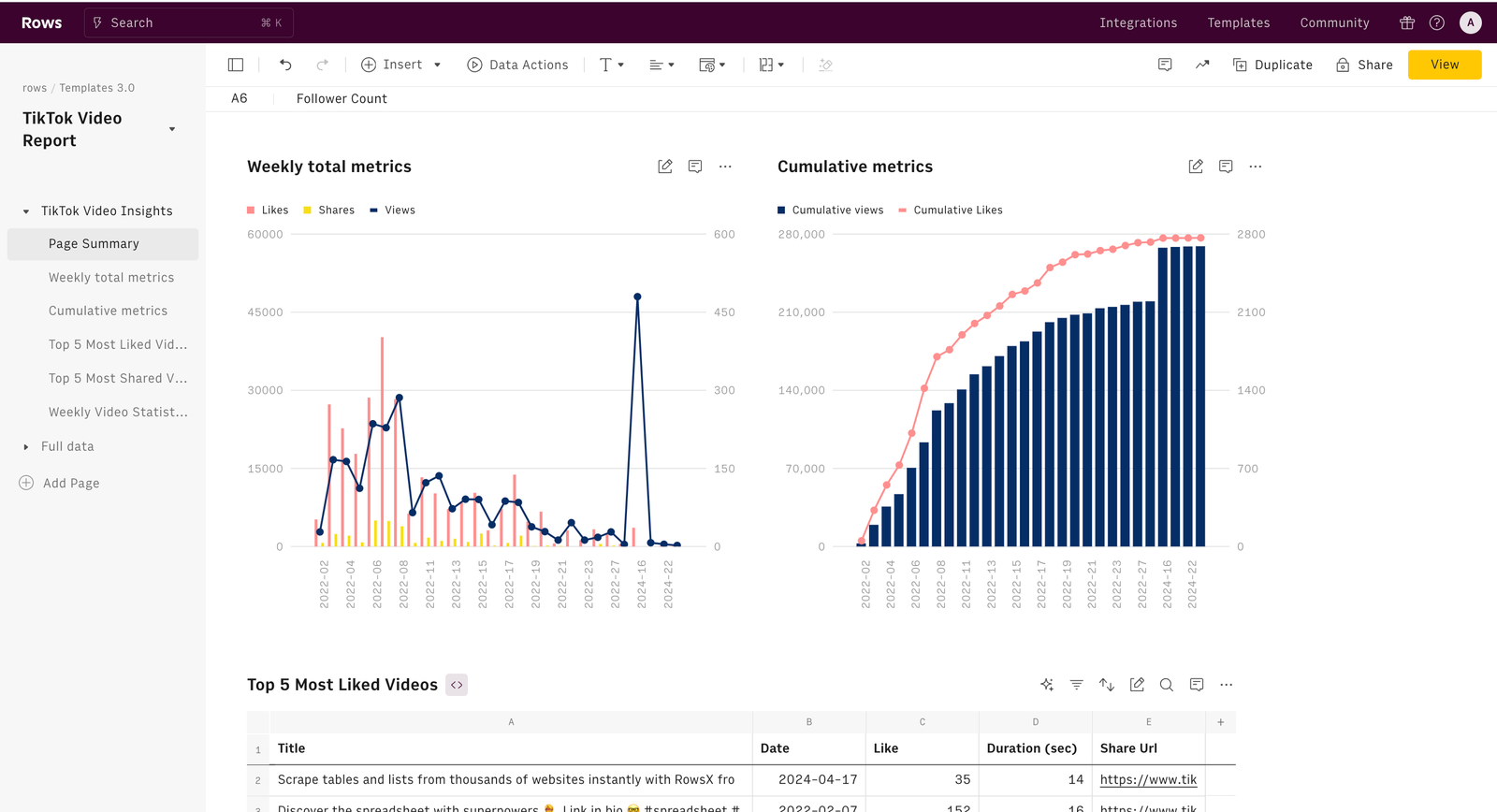
Task: Click the Search field
Action: 189,22
